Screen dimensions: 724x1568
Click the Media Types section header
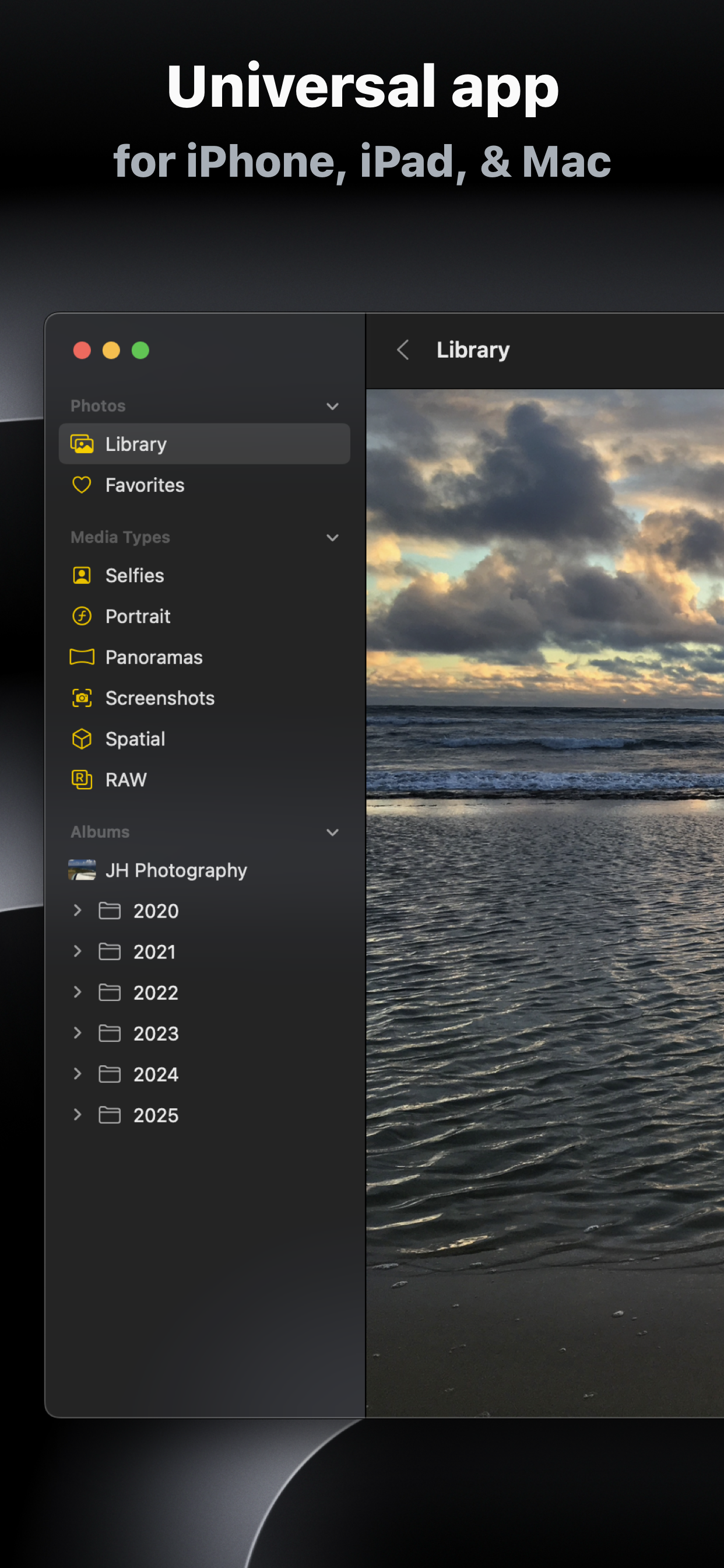121,537
